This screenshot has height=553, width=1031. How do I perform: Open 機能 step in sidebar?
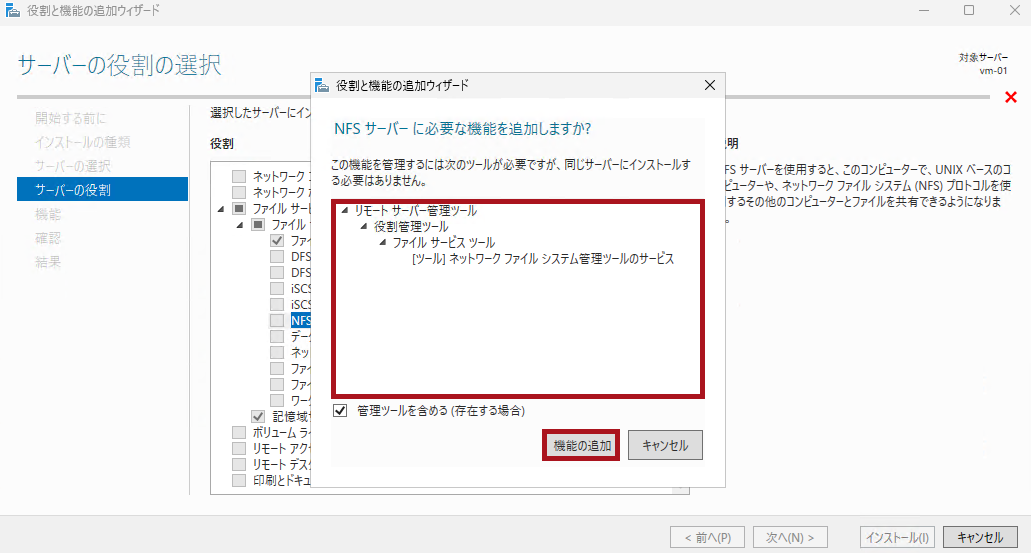(x=48, y=214)
